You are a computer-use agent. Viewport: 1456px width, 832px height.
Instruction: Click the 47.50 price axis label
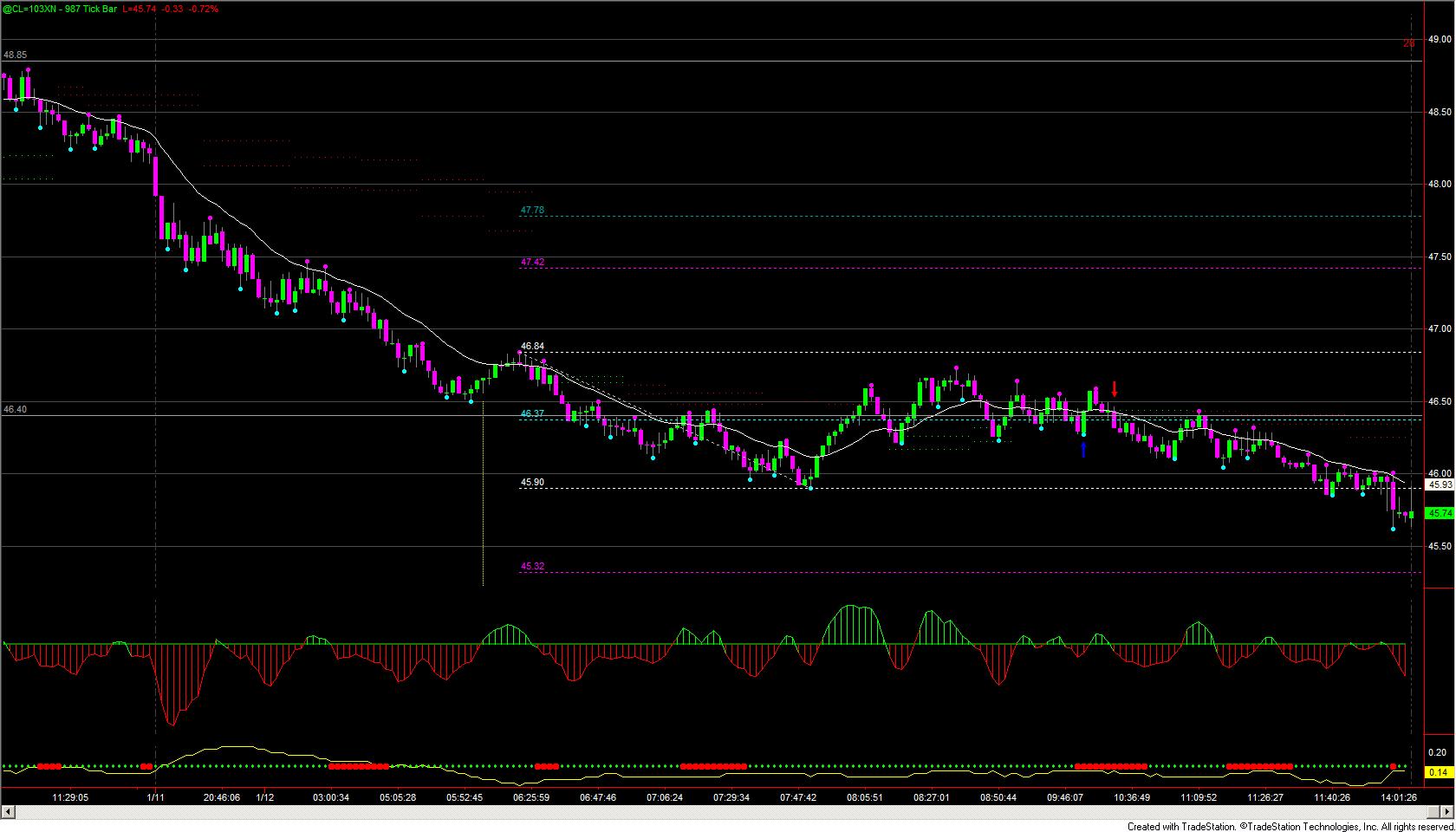click(1440, 257)
